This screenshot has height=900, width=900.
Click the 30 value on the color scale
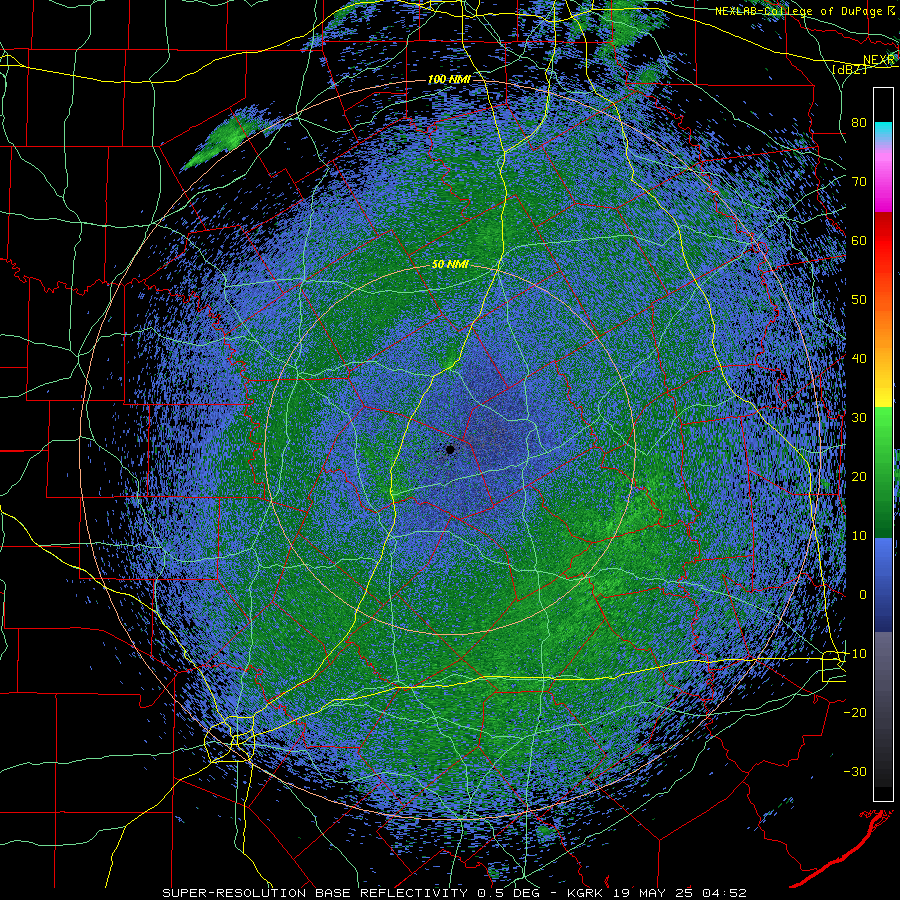point(859,418)
